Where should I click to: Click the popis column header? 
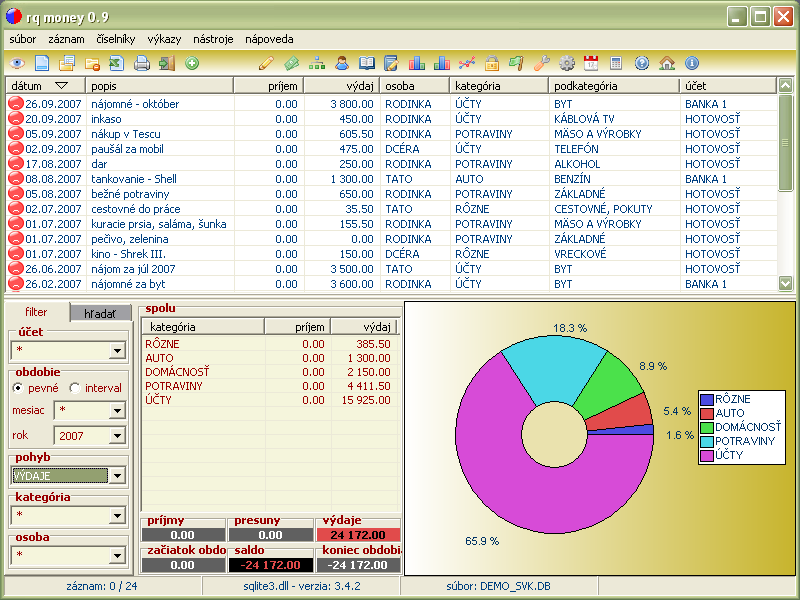pos(160,86)
